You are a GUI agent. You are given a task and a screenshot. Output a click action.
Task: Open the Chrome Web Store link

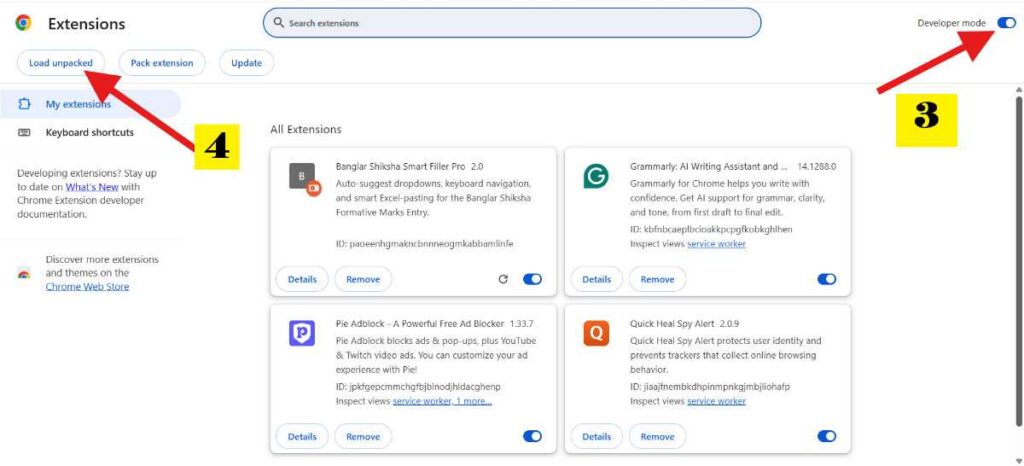(x=88, y=287)
